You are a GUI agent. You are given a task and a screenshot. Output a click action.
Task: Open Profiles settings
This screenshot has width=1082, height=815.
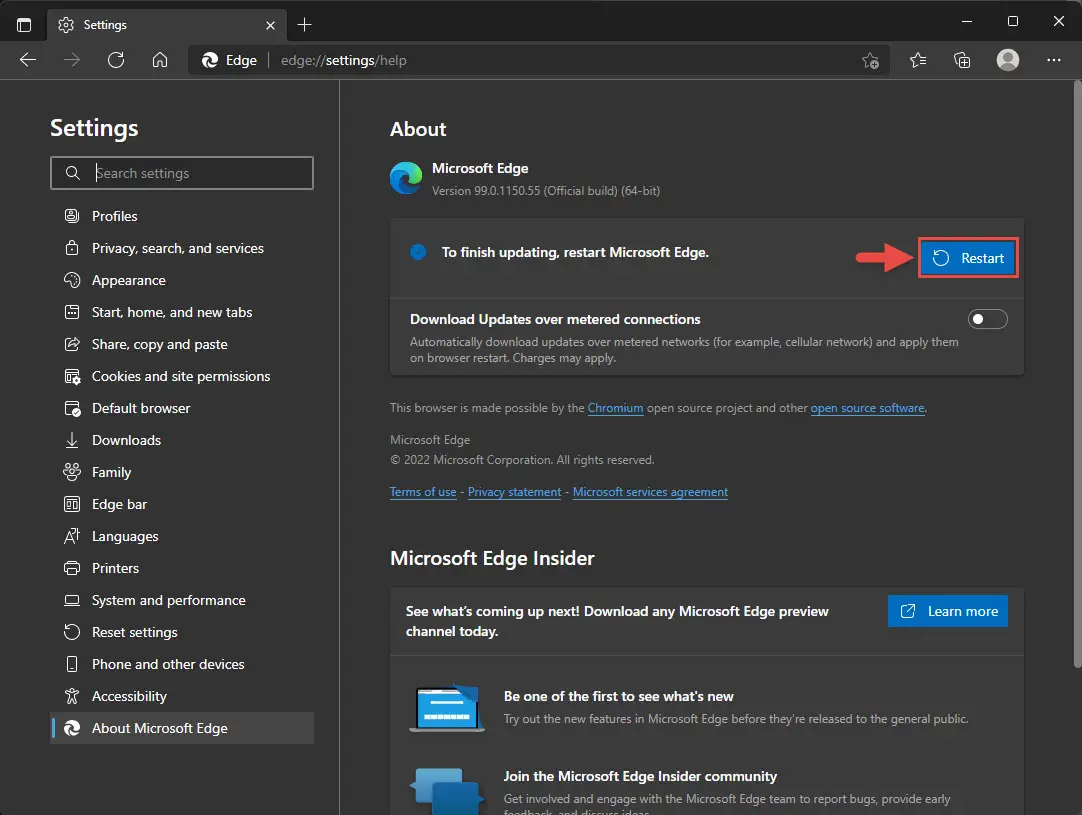click(x=182, y=216)
